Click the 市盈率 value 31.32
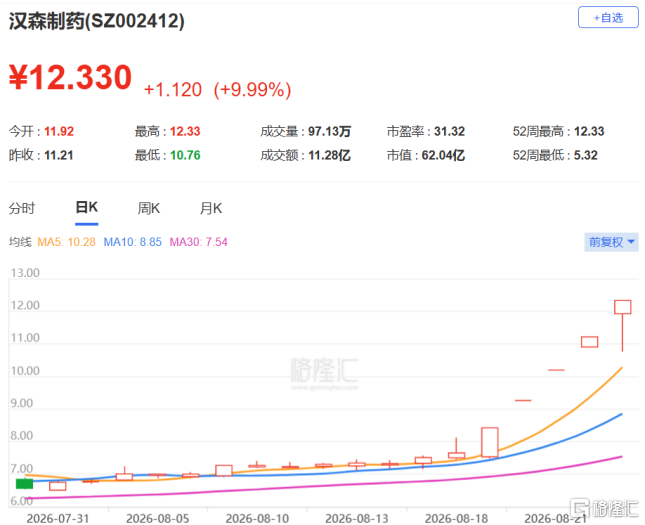 click(449, 131)
